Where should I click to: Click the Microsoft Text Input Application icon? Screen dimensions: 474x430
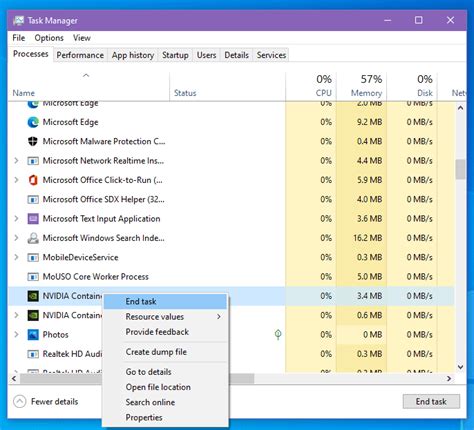pyautogui.click(x=33, y=219)
